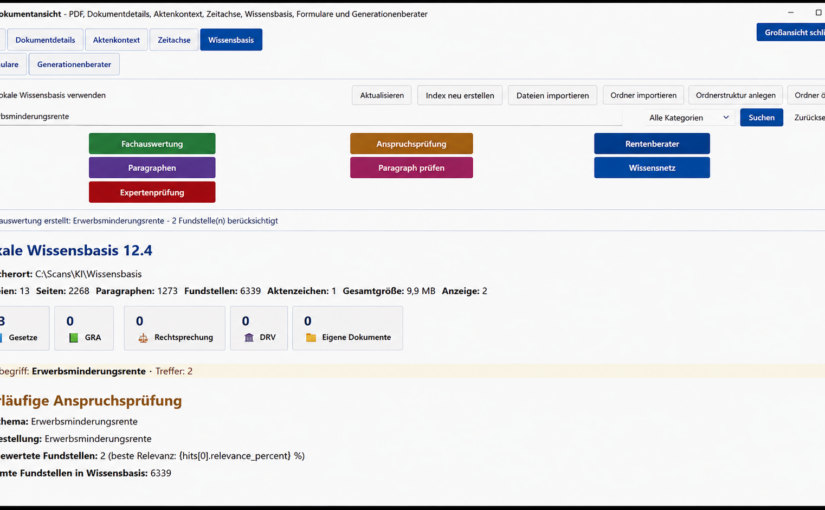This screenshot has width=825, height=510.
Task: Click the Seiten: 2268 statistic
Action: [x=63, y=291]
